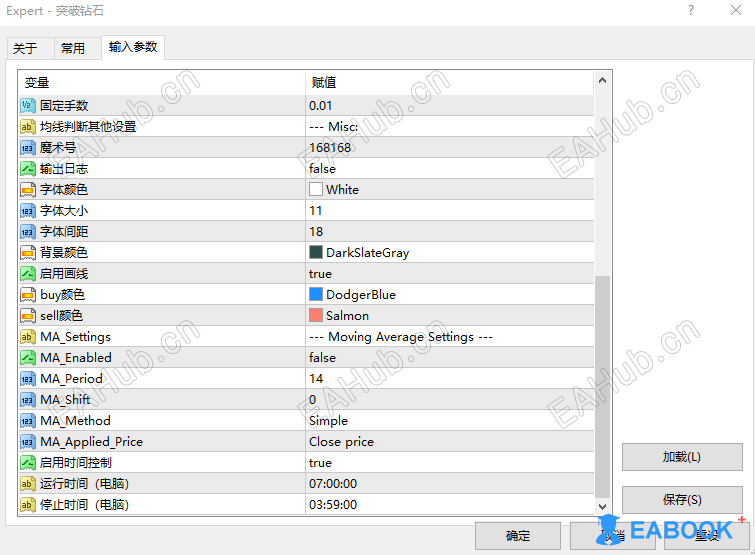The height and width of the screenshot is (555, 755).
Task: Click the DarkSlateGray swatch for 背景颜色
Action: pos(316,252)
